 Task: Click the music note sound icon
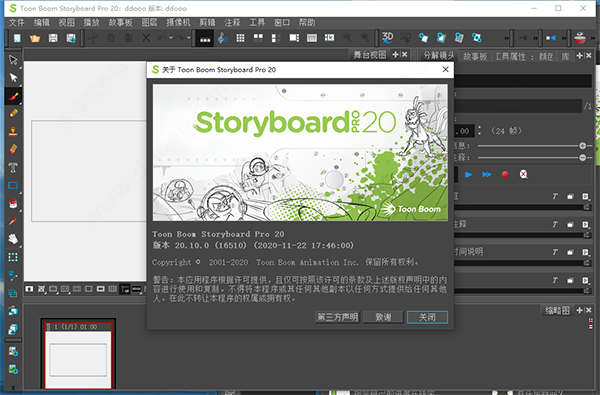(x=222, y=38)
